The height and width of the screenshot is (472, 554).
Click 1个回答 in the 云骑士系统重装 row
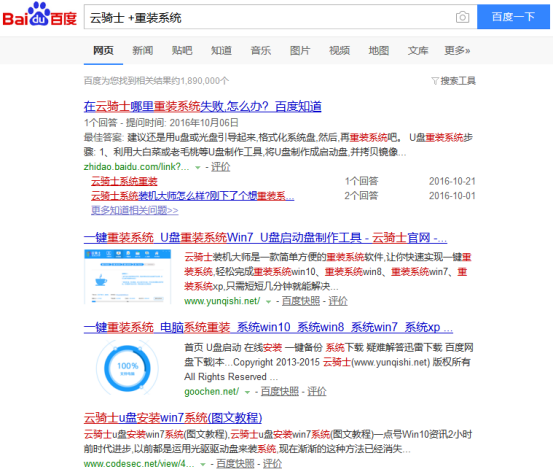361,181
